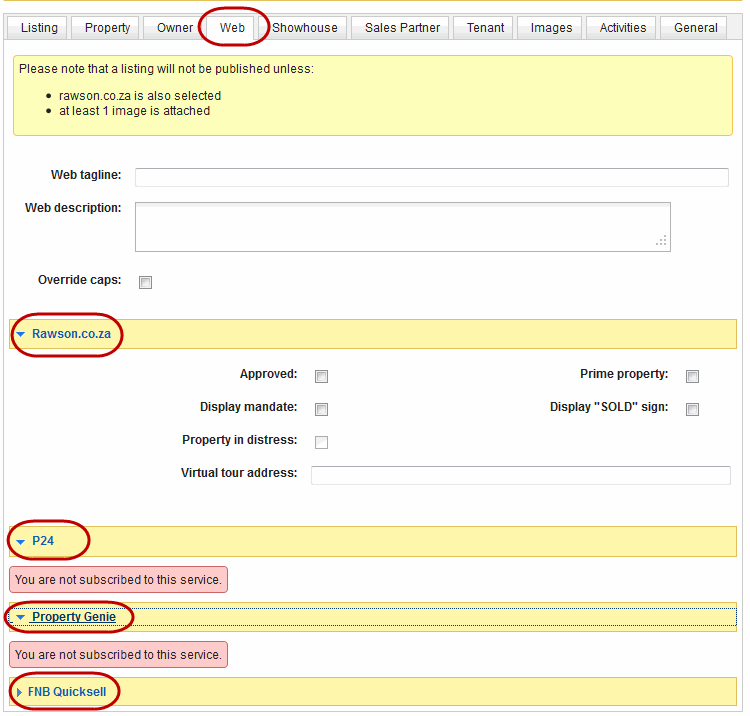Click the Virtual tour address field

520,475
